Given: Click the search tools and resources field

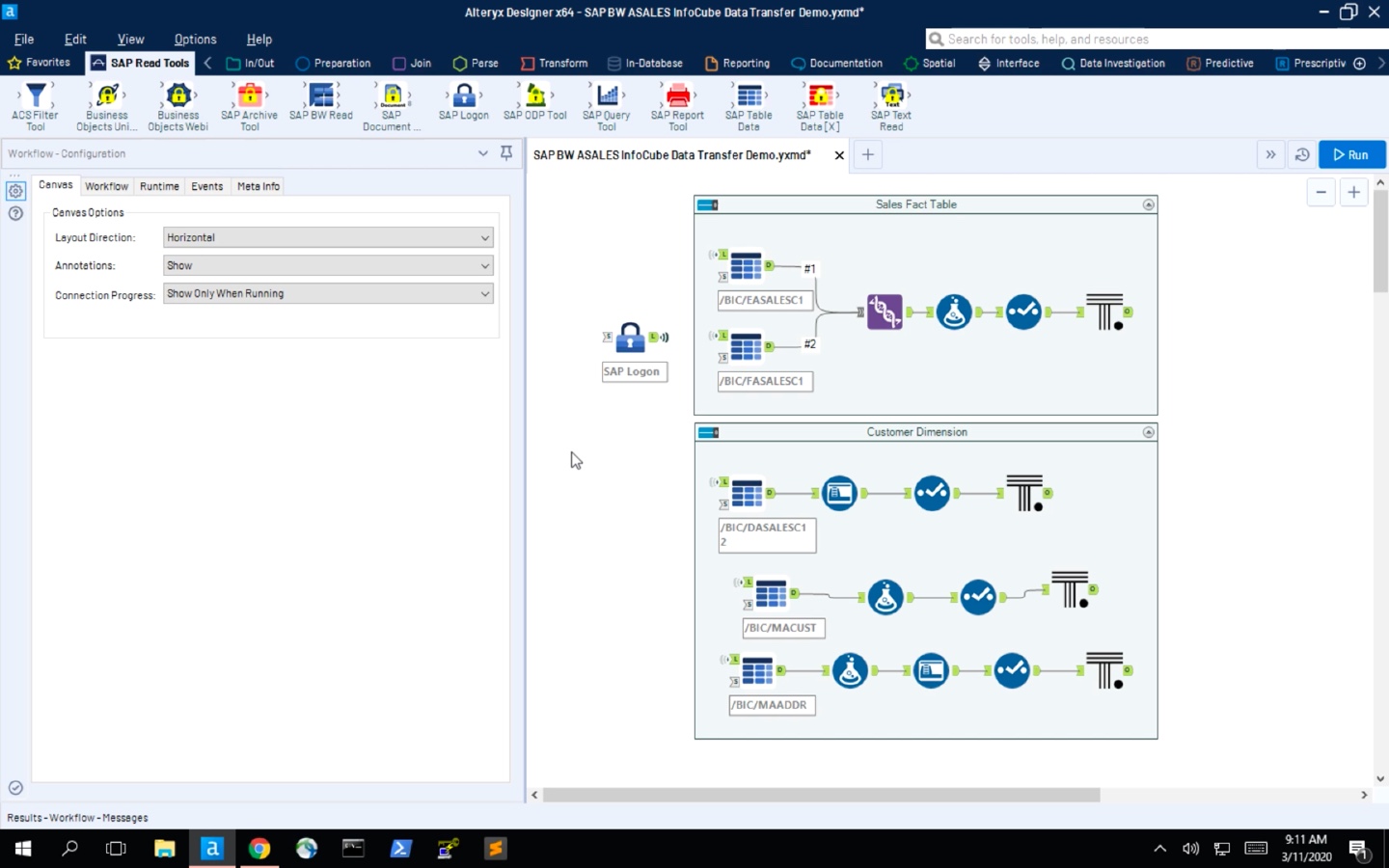Looking at the screenshot, I should click(1157, 40).
